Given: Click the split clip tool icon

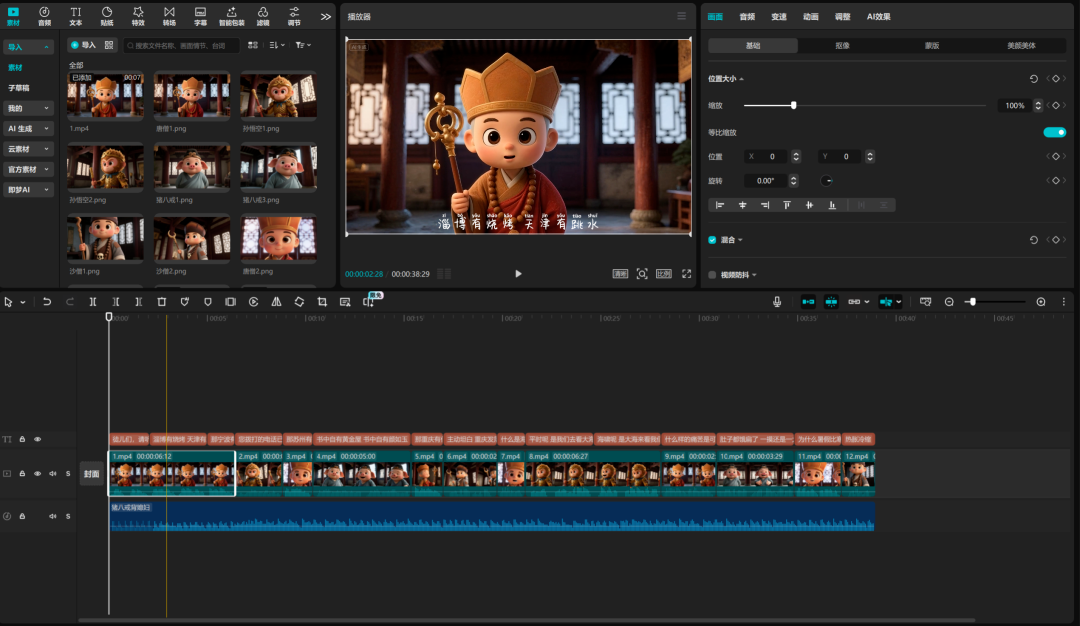Looking at the screenshot, I should [93, 302].
